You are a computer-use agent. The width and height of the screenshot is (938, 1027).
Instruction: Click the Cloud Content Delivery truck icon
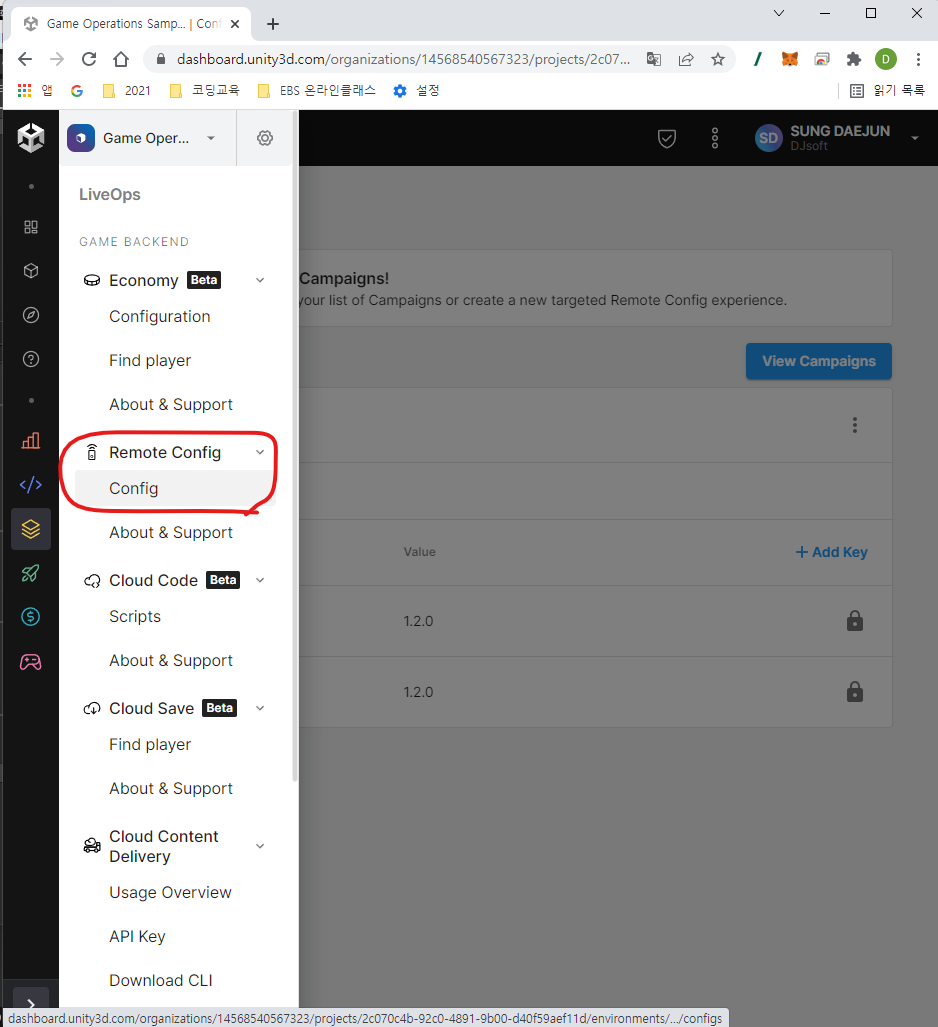click(x=92, y=846)
